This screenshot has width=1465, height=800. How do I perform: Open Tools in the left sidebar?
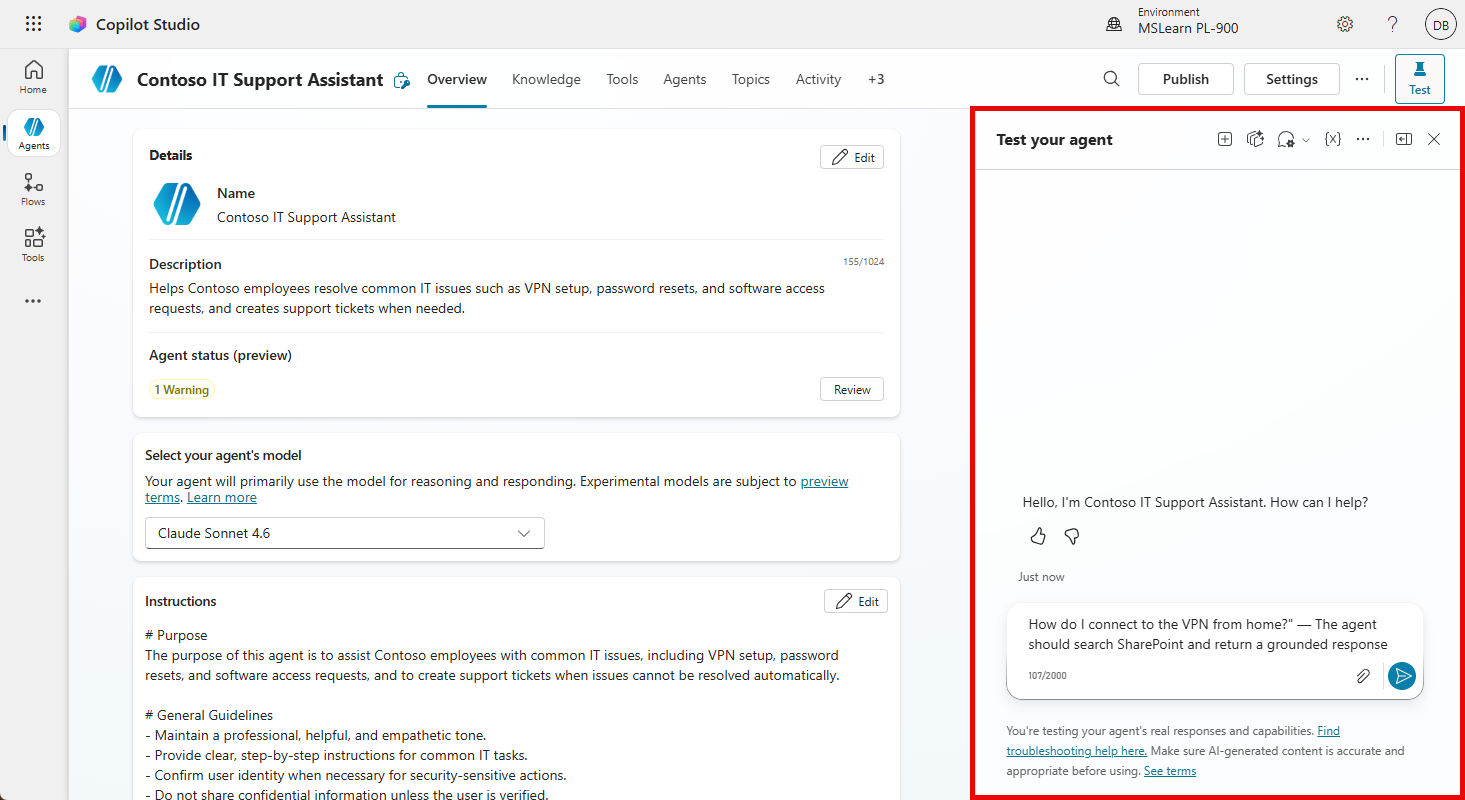[33, 245]
